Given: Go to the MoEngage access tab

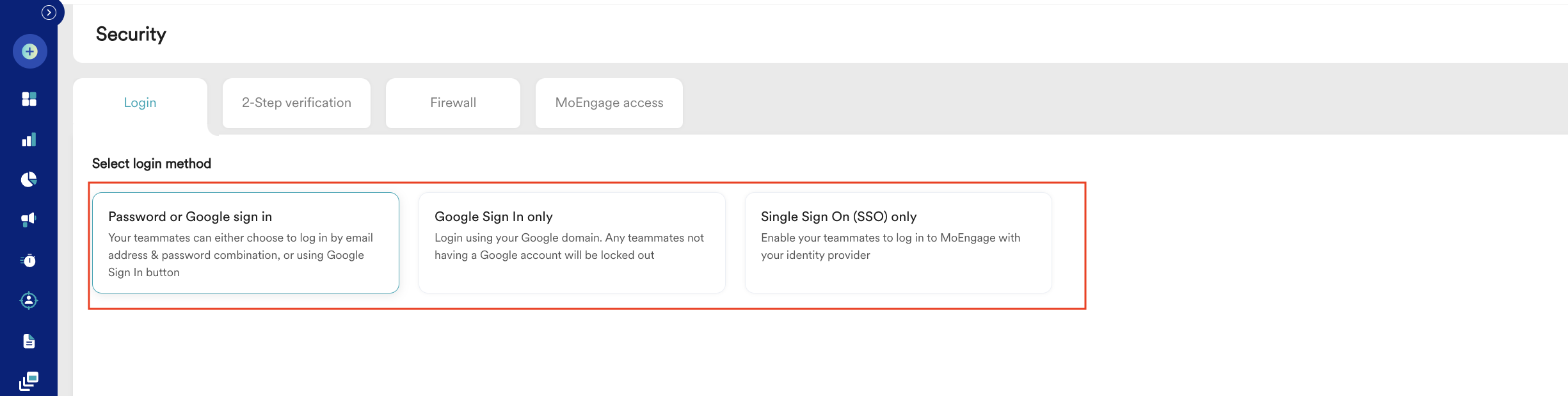Looking at the screenshot, I should point(609,103).
